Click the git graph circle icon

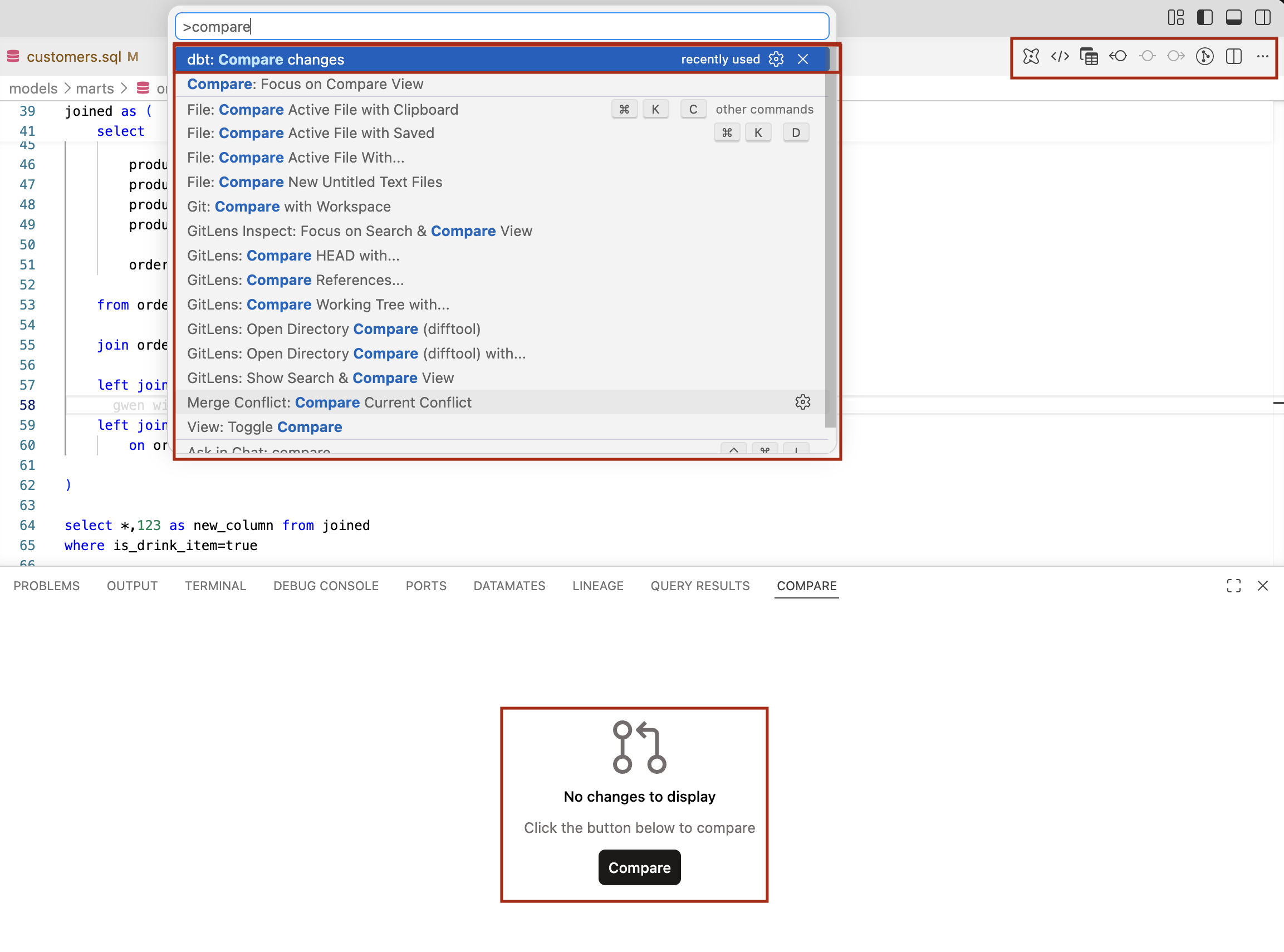(x=1204, y=56)
